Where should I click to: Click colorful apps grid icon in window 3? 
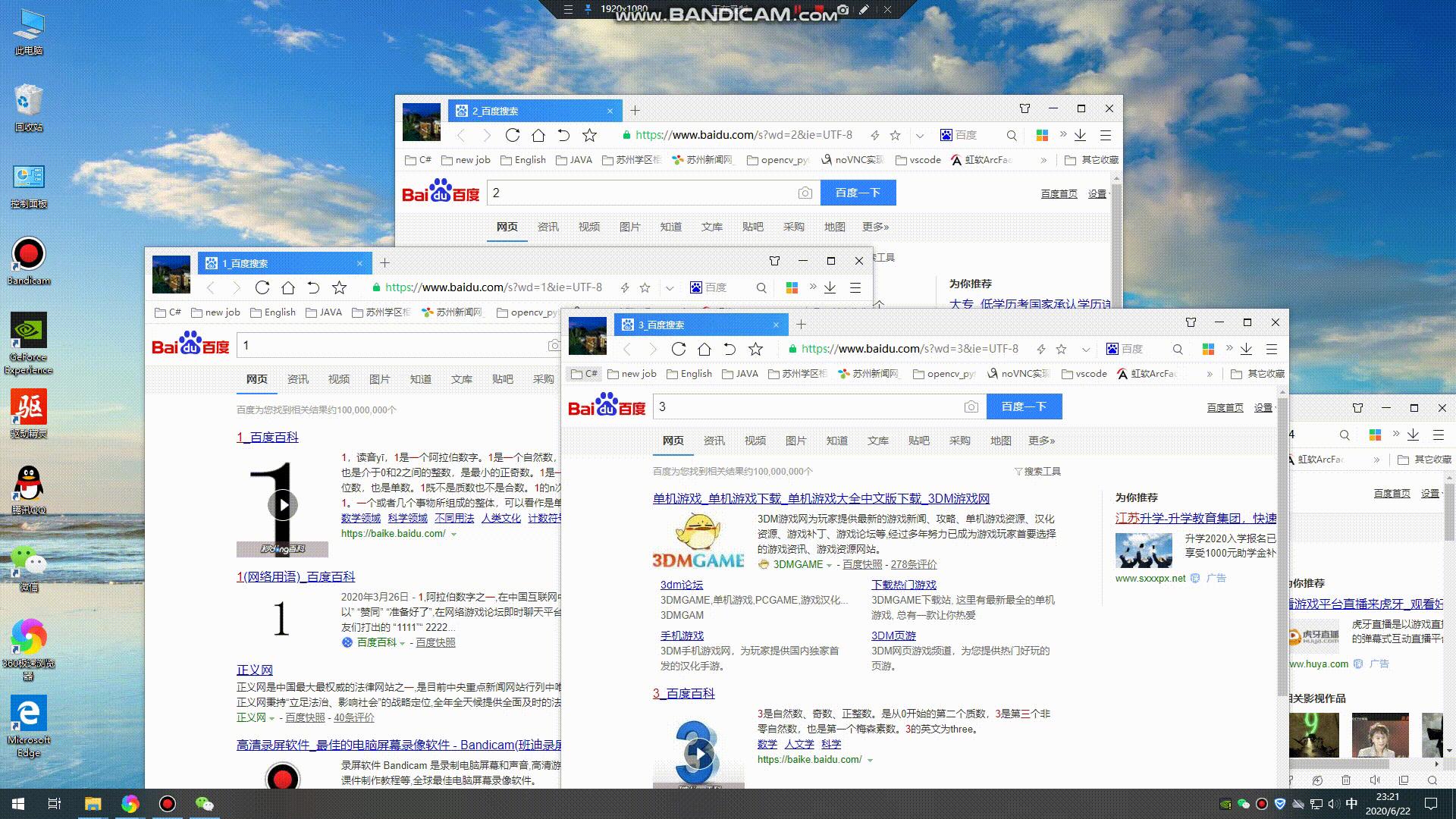[1208, 349]
